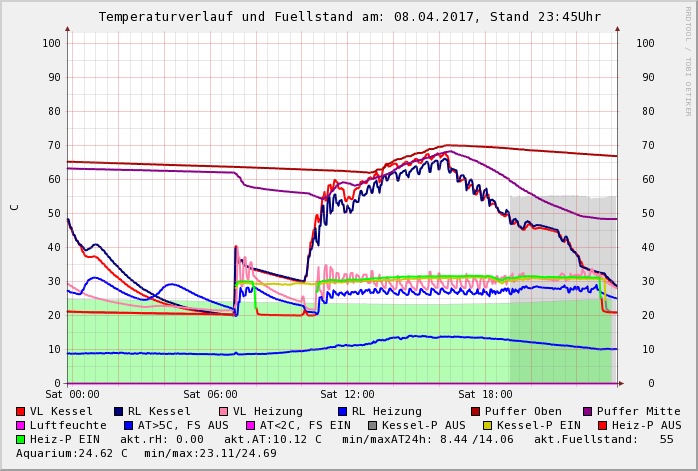Click the AT>5C, FS AUS legend swatch
This screenshot has height=471, width=698.
[x=129, y=425]
